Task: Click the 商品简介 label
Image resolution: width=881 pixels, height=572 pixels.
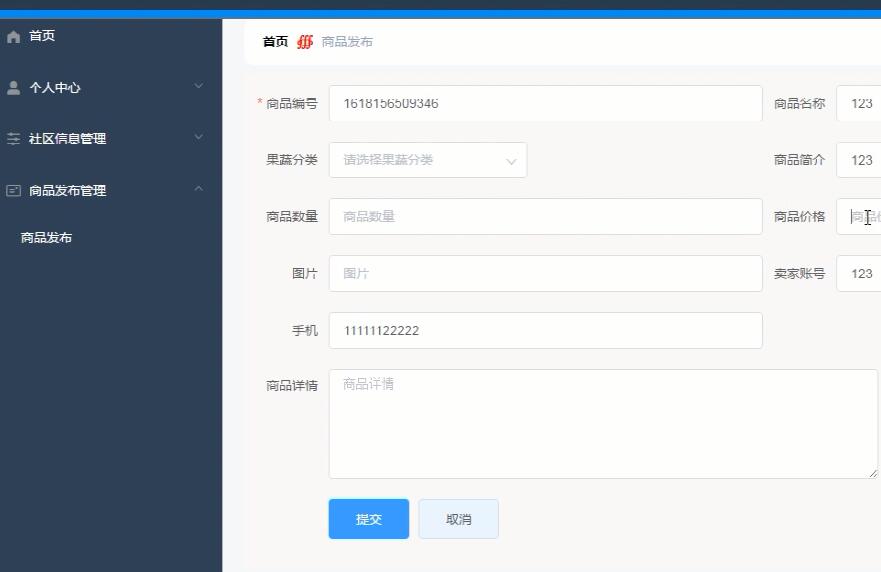Action: (x=800, y=160)
